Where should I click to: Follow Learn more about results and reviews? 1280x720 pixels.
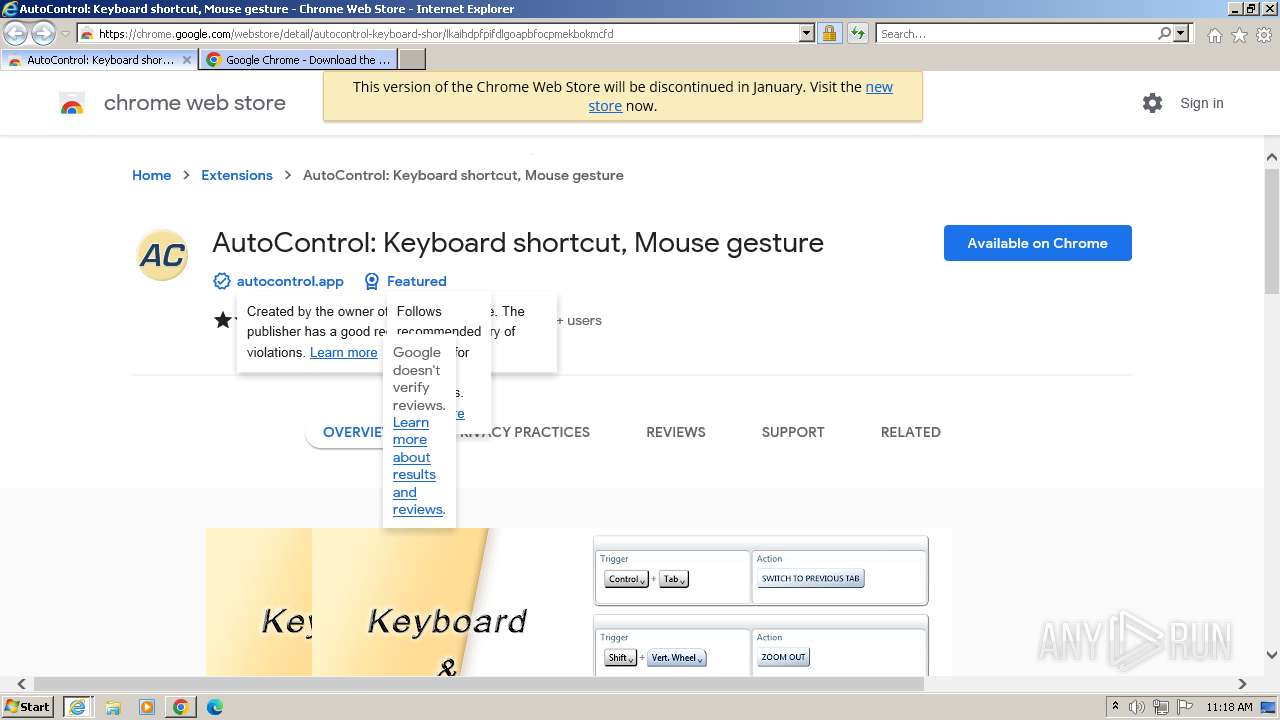tap(418, 466)
